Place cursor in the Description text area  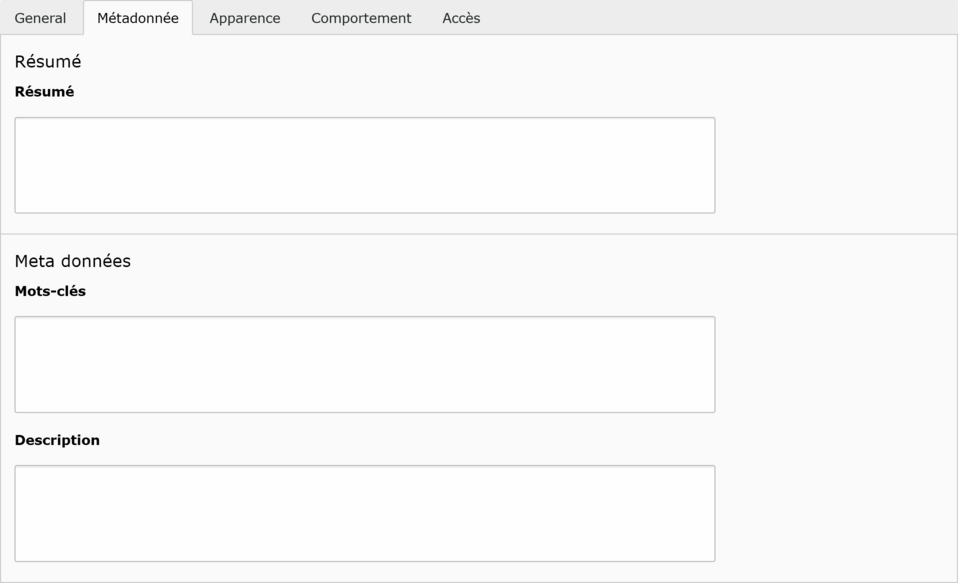pos(364,513)
